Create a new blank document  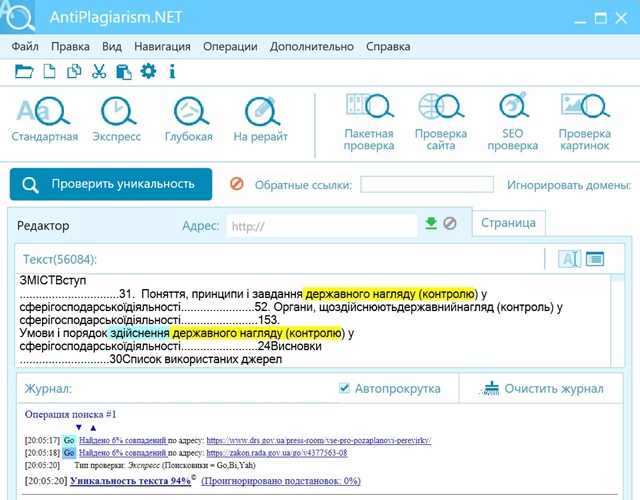[x=49, y=71]
